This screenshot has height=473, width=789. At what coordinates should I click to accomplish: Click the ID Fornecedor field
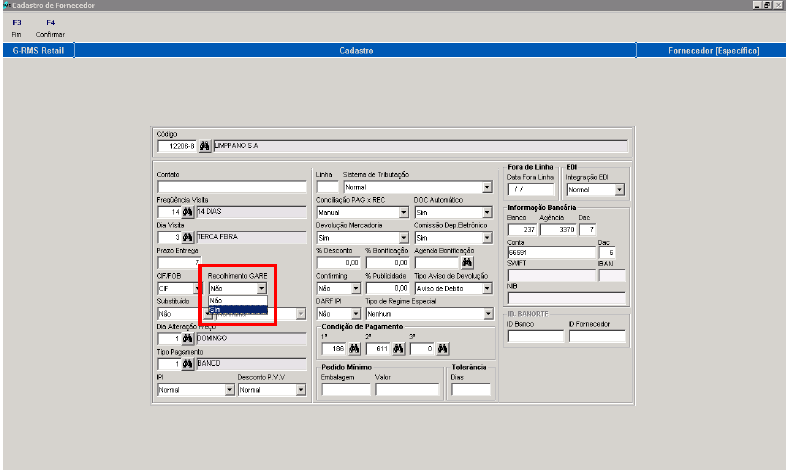coord(597,336)
